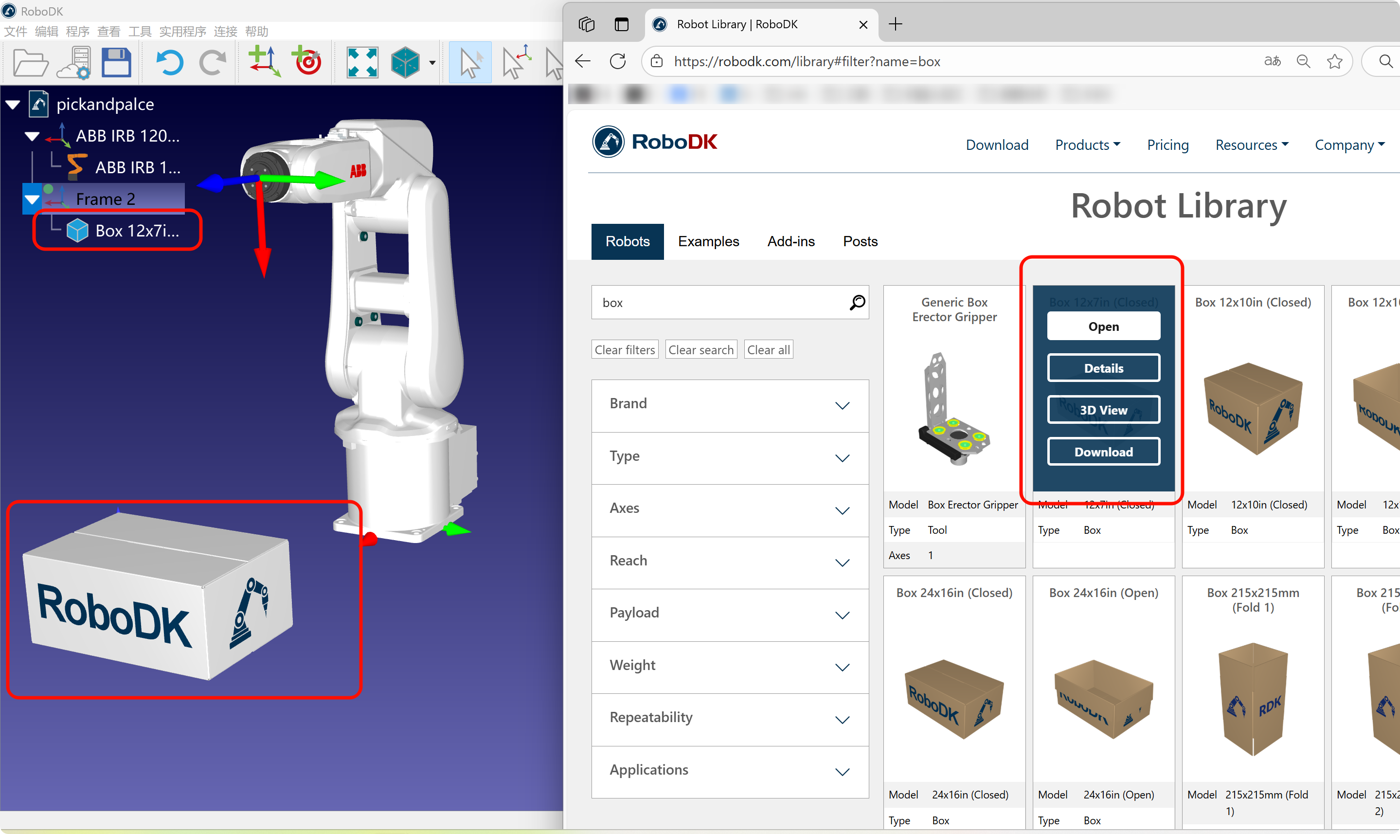Viewport: 1400px width, 834px height.
Task: Click the Clear search button
Action: tap(701, 350)
